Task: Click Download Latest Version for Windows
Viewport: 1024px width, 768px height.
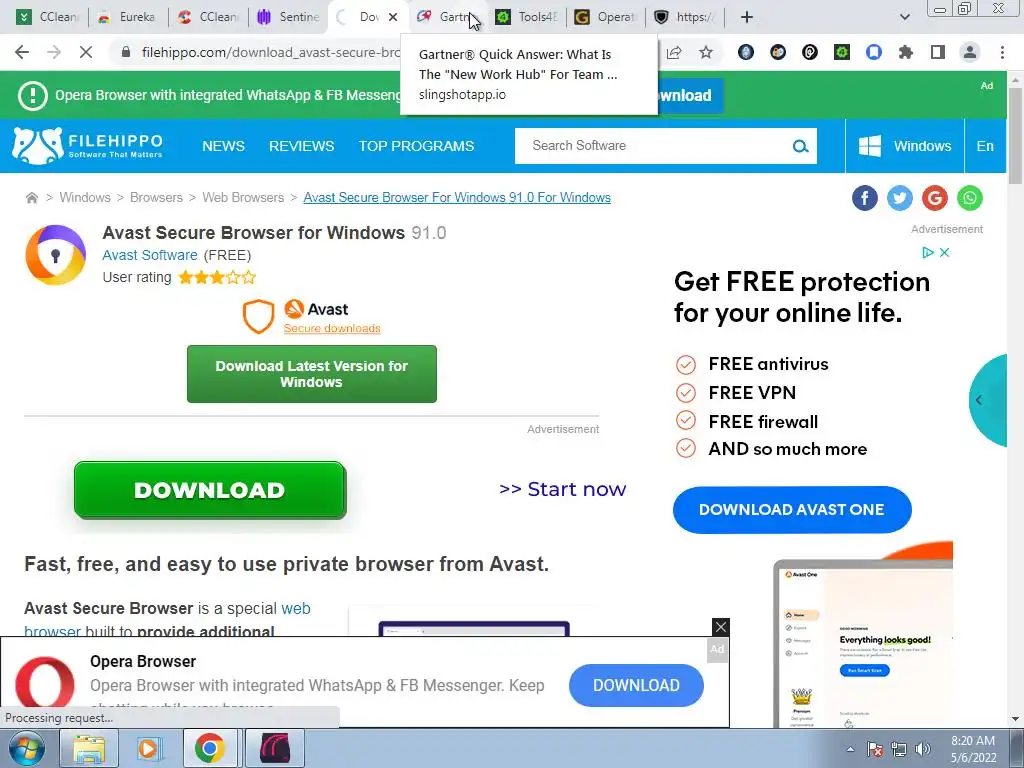Action: tap(312, 374)
